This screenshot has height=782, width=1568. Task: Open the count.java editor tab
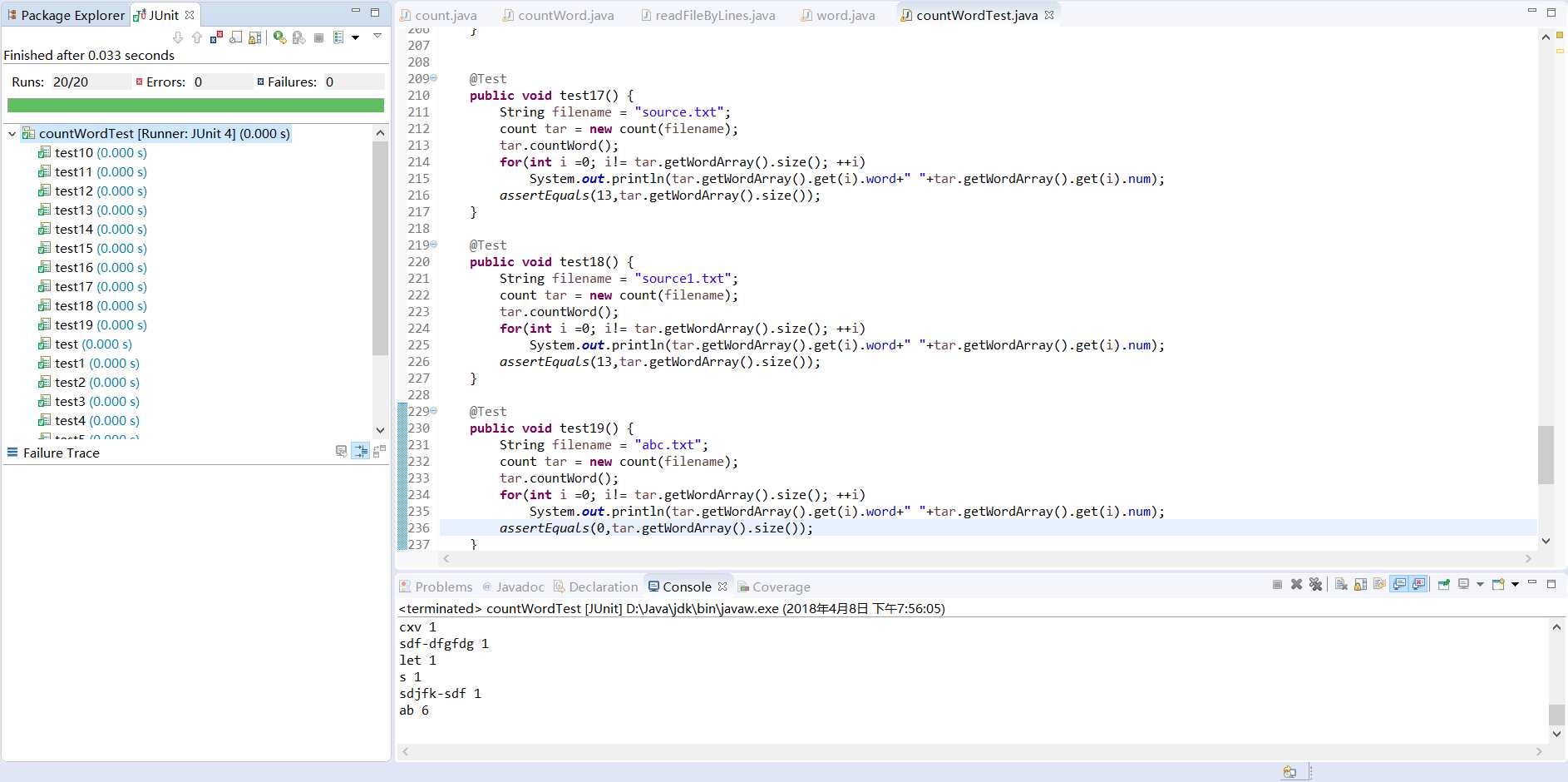438,15
